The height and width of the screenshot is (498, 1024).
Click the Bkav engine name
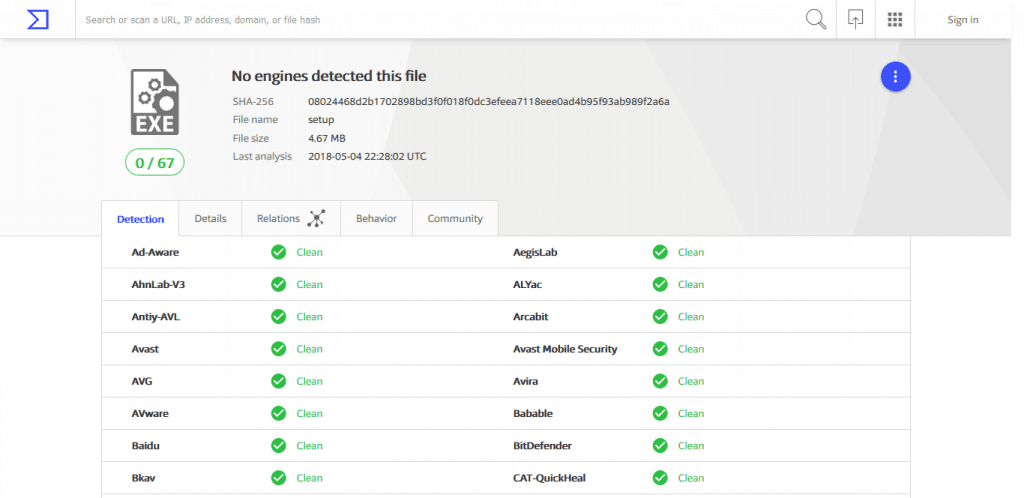143,478
